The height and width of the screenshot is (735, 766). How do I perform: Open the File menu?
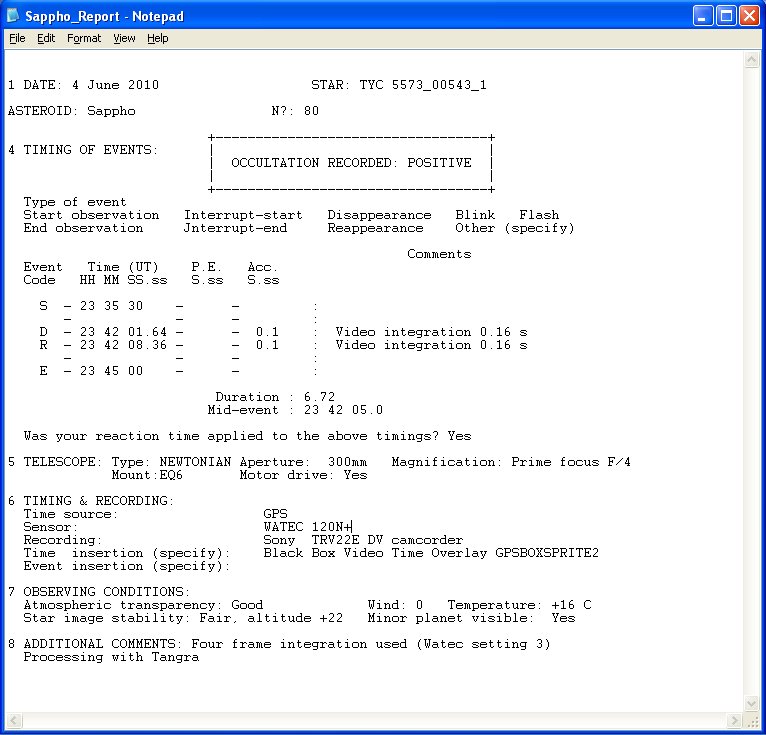[x=17, y=38]
